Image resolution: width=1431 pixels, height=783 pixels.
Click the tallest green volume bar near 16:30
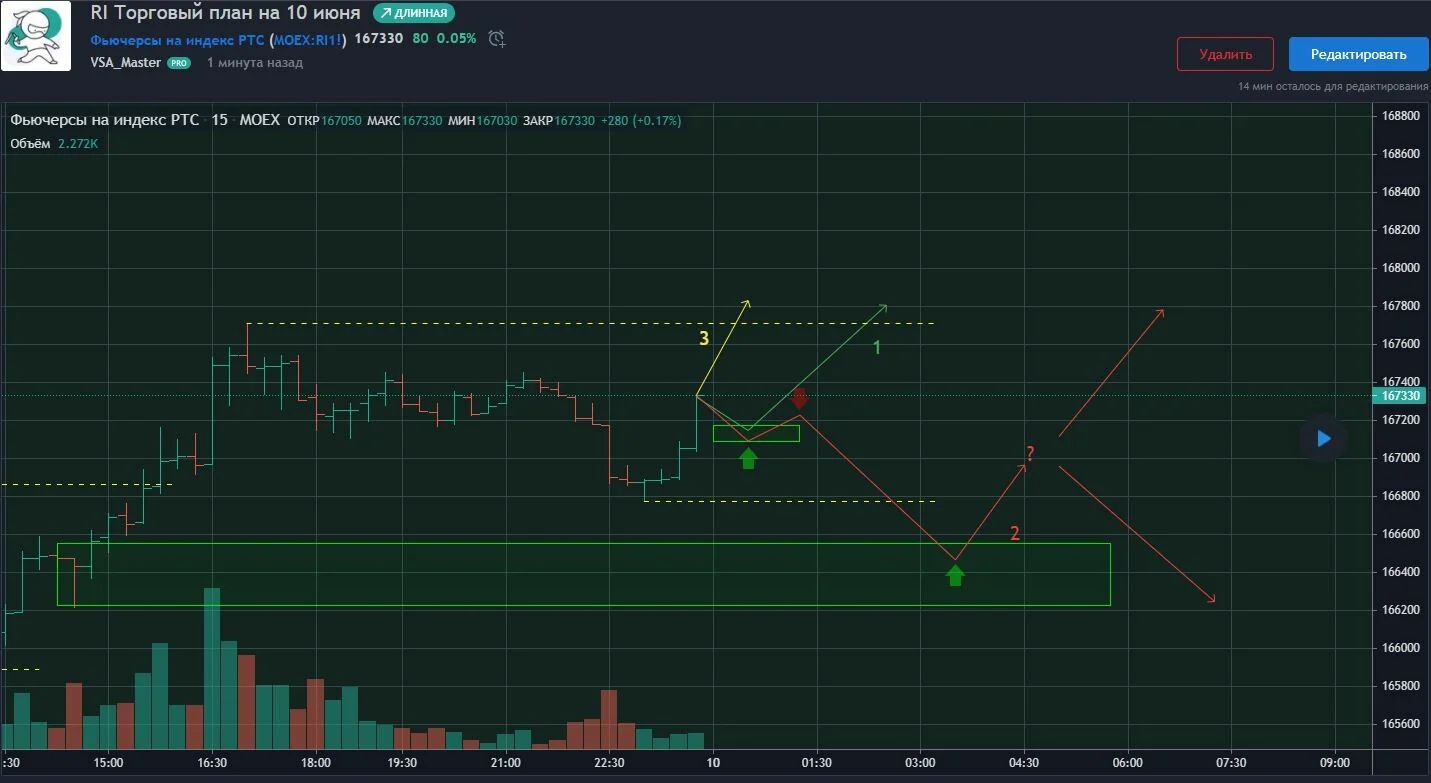click(212, 669)
